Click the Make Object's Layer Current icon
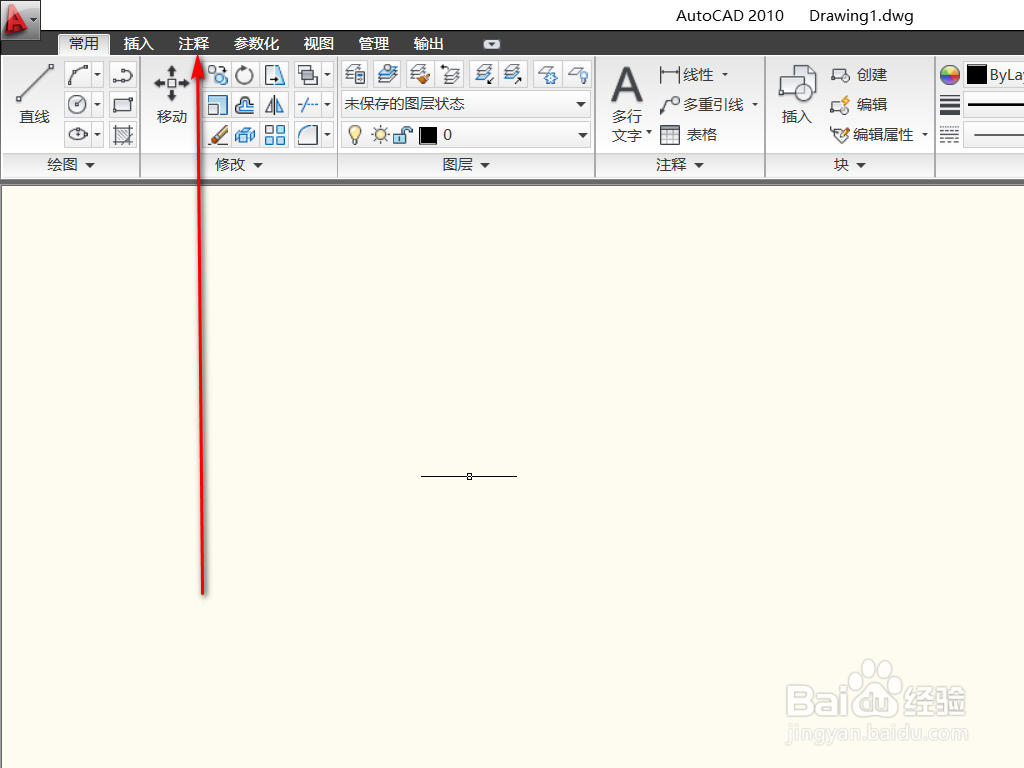1024x768 pixels. tap(387, 74)
